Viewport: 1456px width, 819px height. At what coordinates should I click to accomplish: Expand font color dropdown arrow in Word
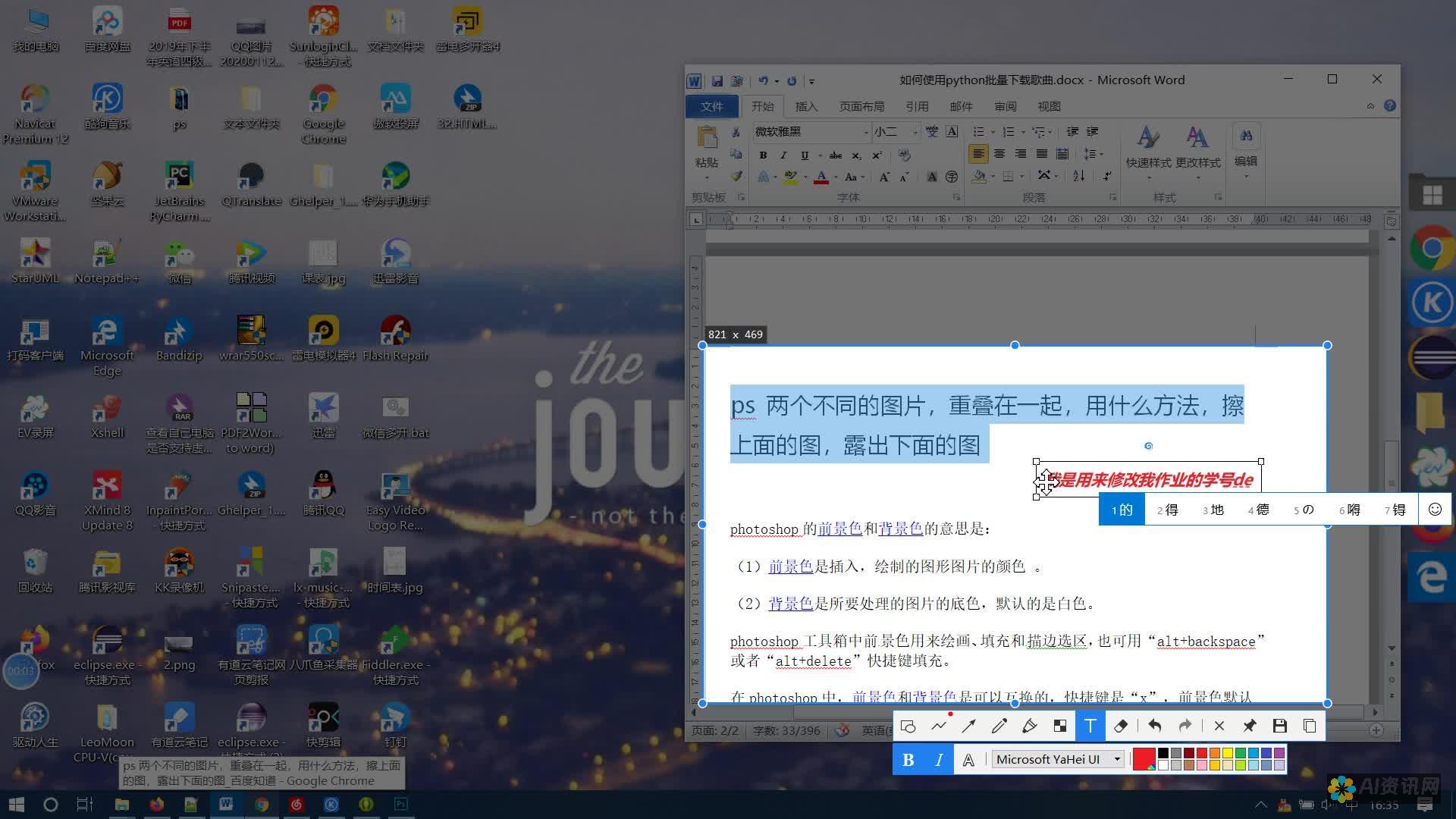pos(835,177)
